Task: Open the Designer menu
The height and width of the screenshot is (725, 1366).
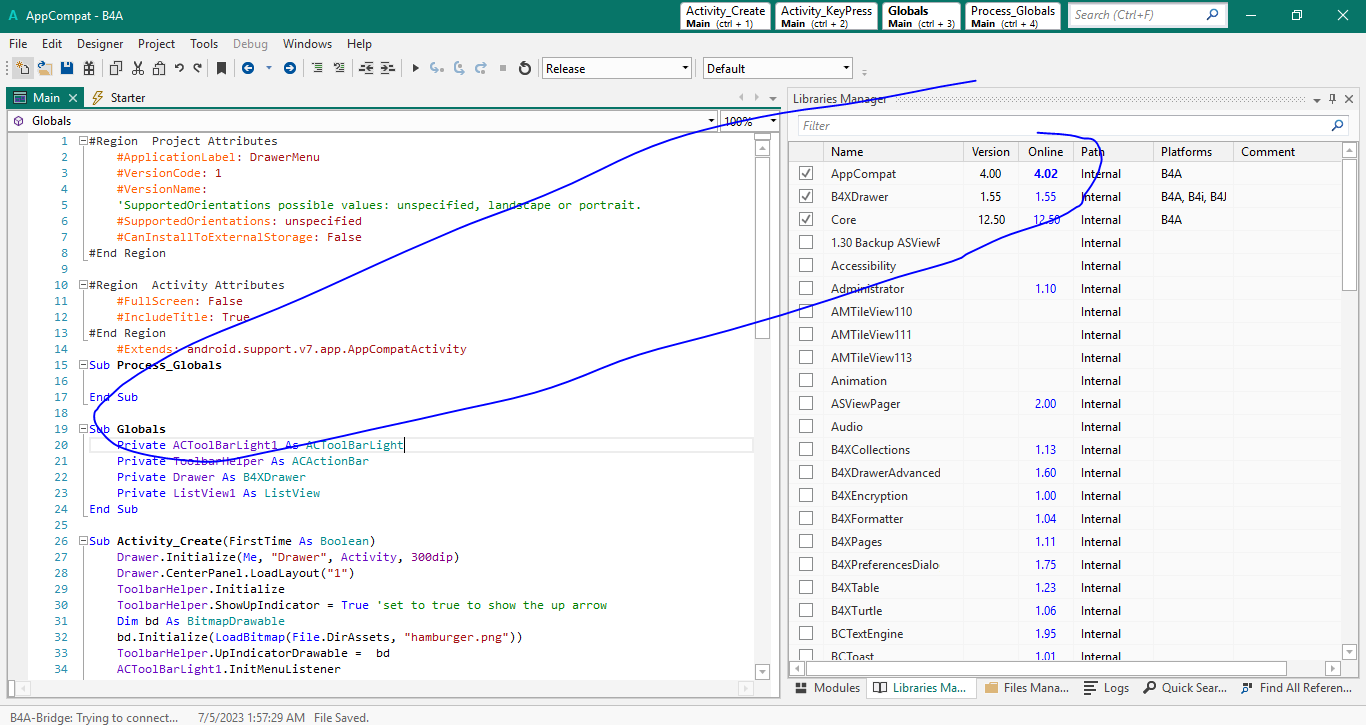Action: [x=100, y=44]
